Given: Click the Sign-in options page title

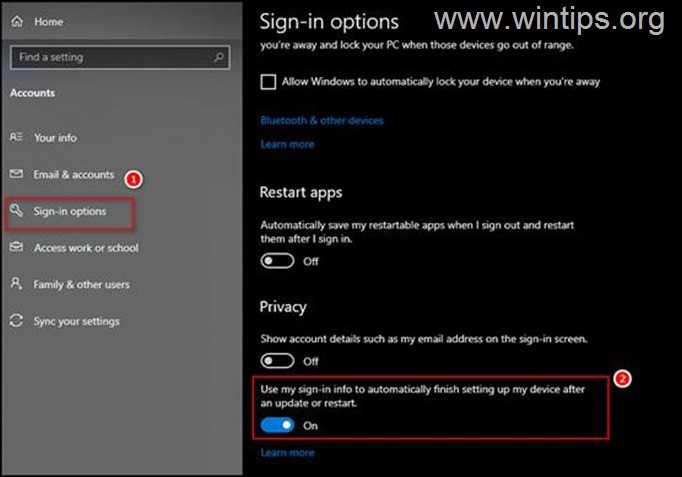Looking at the screenshot, I should pyautogui.click(x=329, y=22).
